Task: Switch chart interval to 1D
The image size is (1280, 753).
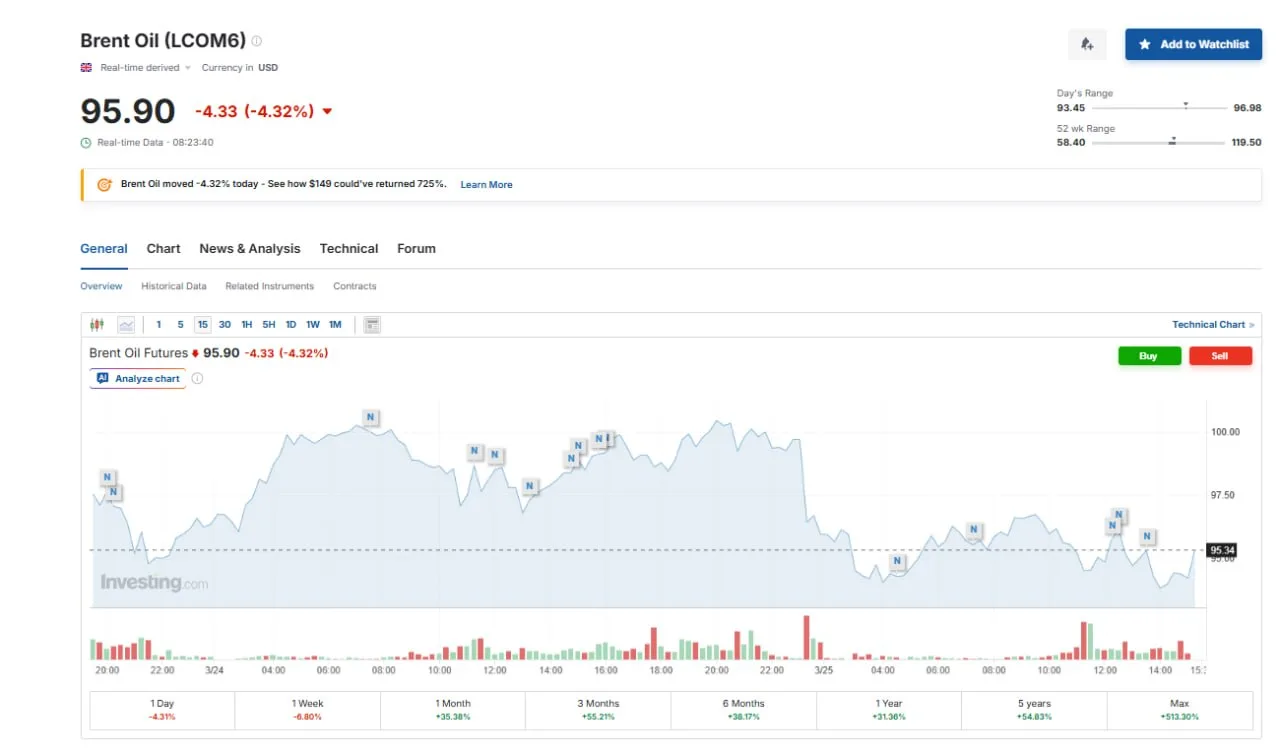Action: 291,324
